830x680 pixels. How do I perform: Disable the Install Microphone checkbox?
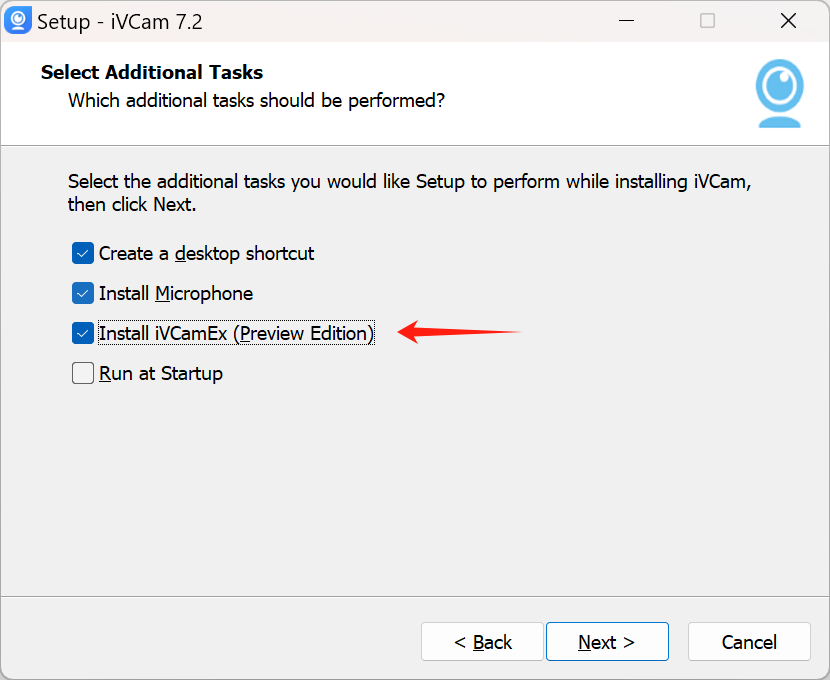coord(83,293)
